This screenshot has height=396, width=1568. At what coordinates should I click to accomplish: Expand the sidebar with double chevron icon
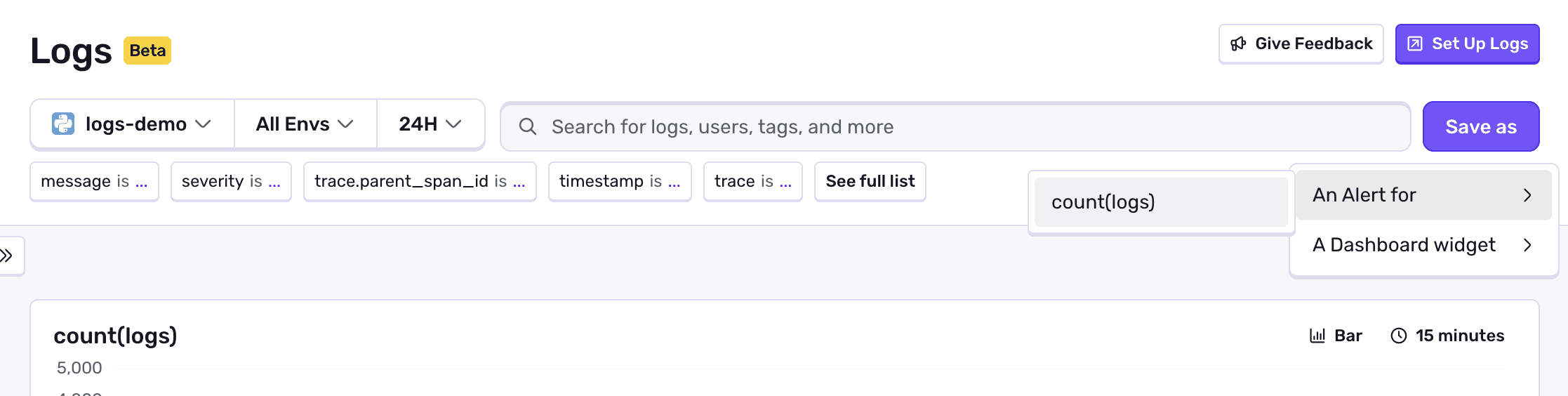coord(8,256)
